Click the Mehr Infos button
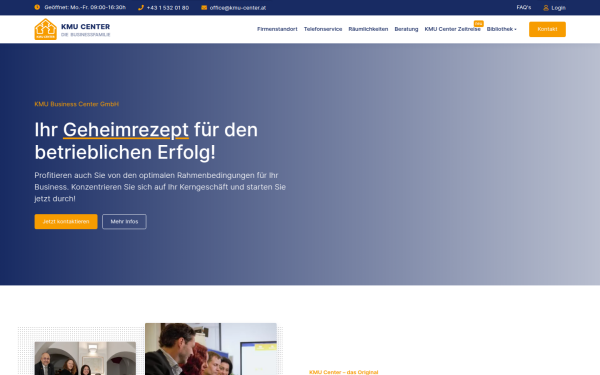 click(x=124, y=222)
